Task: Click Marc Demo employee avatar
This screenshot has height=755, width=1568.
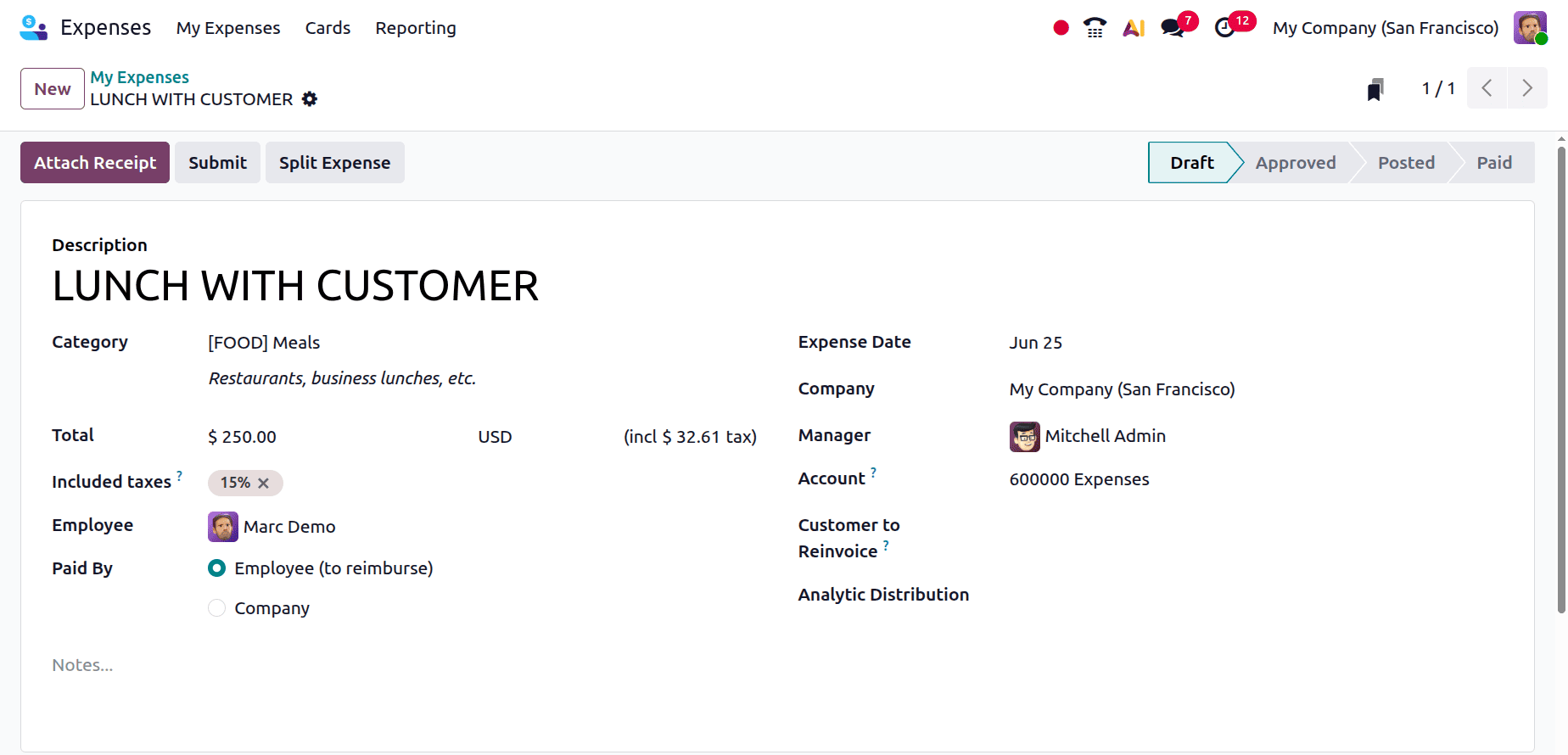Action: [223, 527]
